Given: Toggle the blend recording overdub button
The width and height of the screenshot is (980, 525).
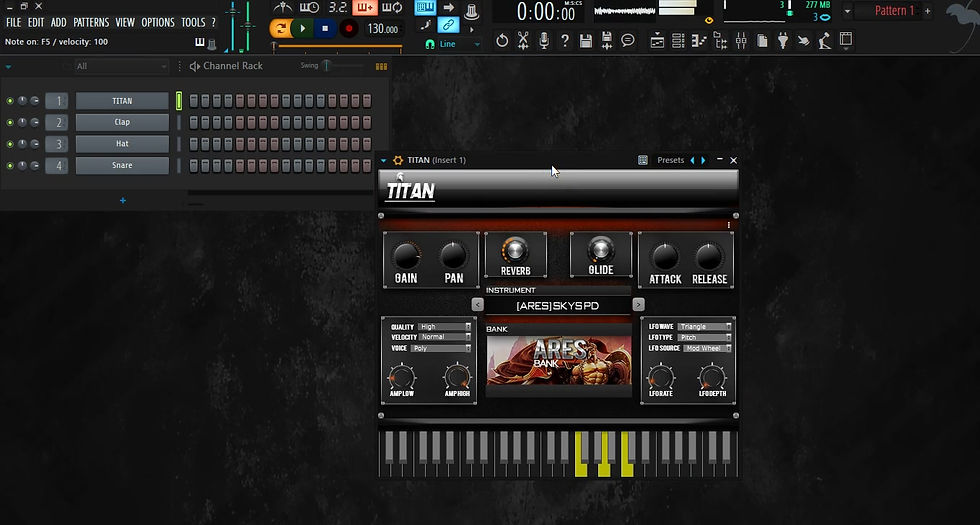Looking at the screenshot, I should [364, 8].
